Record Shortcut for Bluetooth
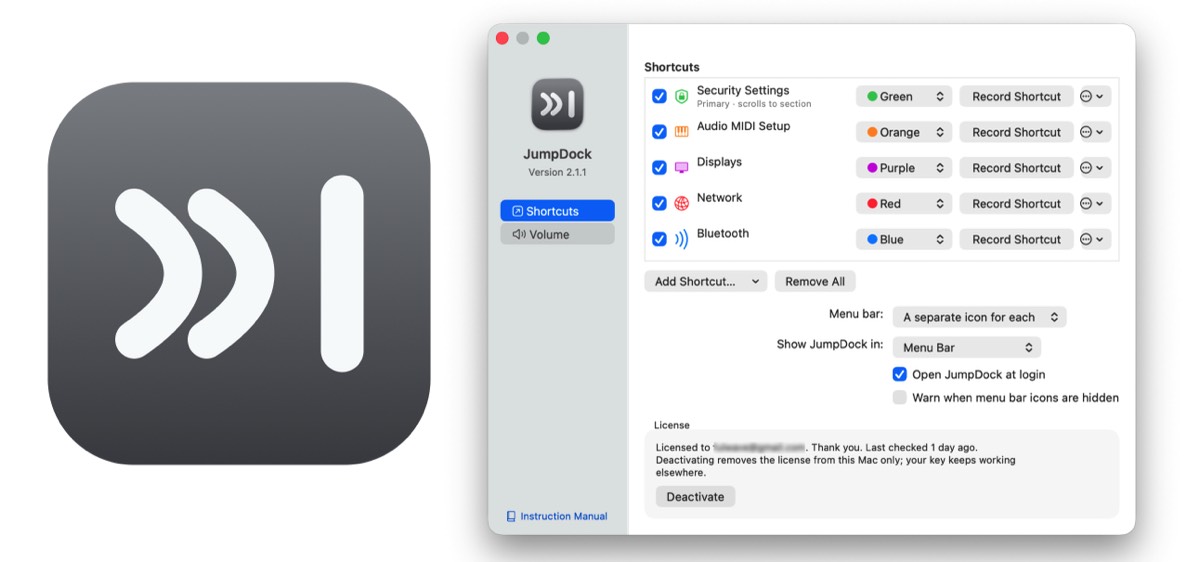The image size is (1200, 562). click(1017, 239)
